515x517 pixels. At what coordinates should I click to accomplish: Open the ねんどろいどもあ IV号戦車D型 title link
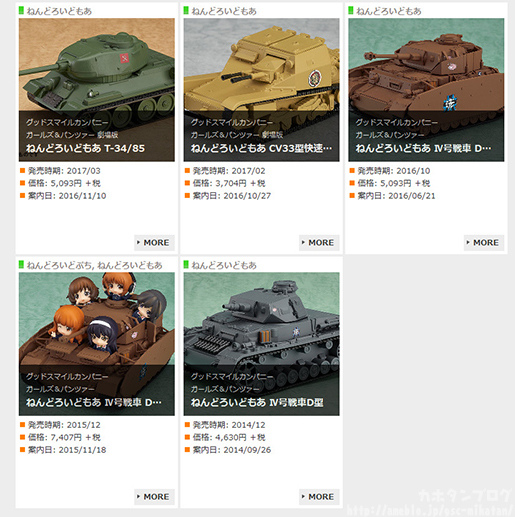click(257, 402)
